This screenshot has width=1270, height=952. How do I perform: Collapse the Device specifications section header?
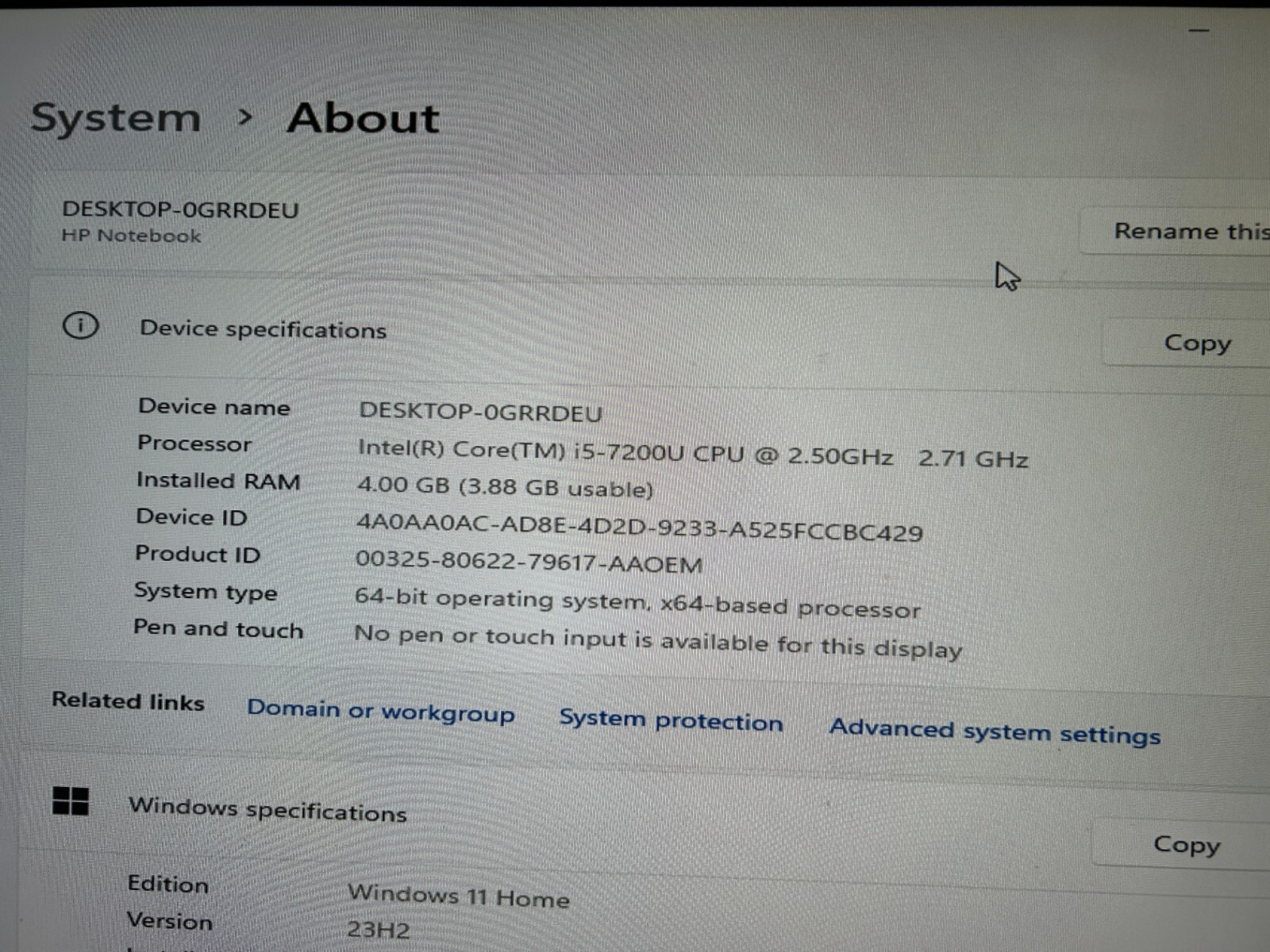coord(648,331)
